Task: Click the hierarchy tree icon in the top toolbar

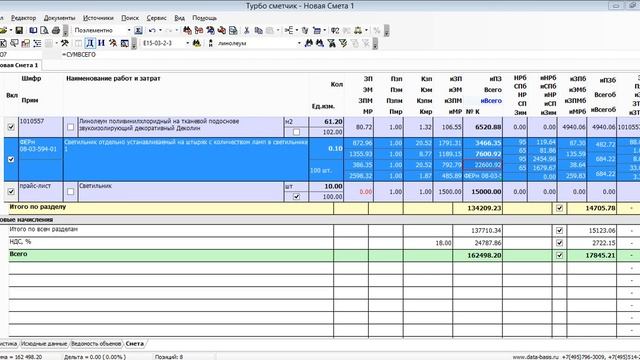Action: (289, 30)
